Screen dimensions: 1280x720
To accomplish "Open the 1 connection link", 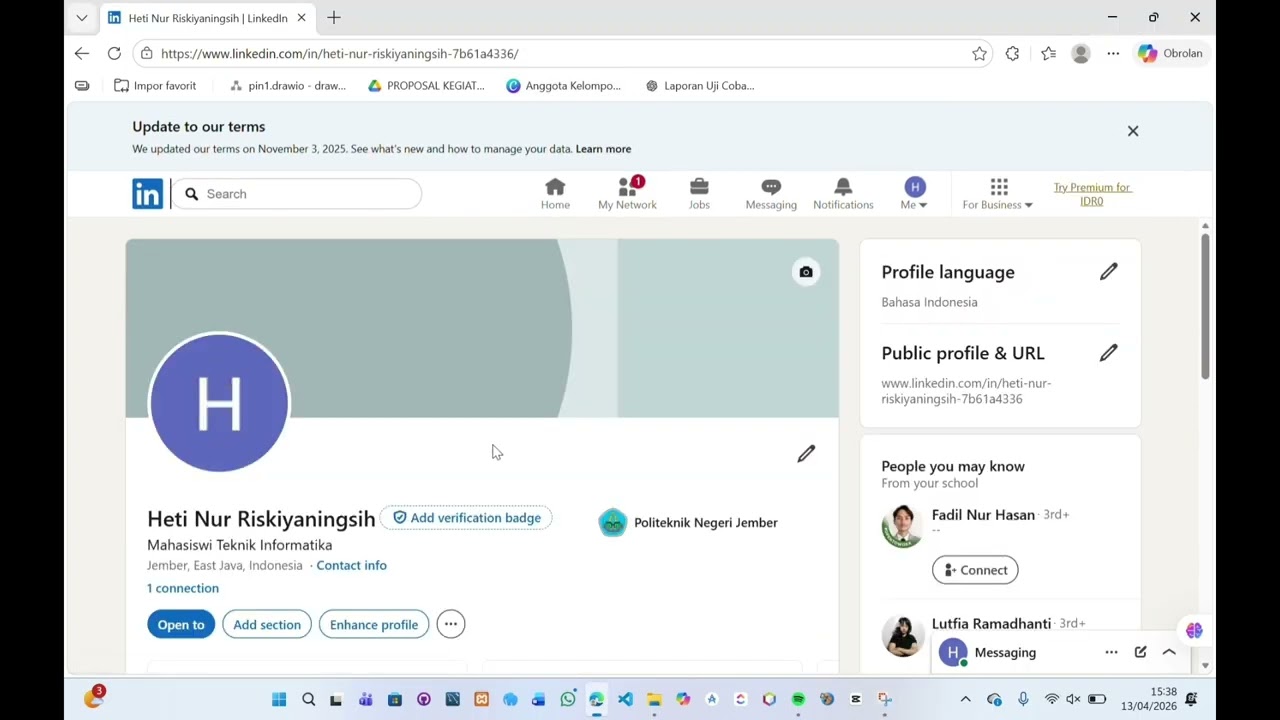I will click(x=183, y=588).
